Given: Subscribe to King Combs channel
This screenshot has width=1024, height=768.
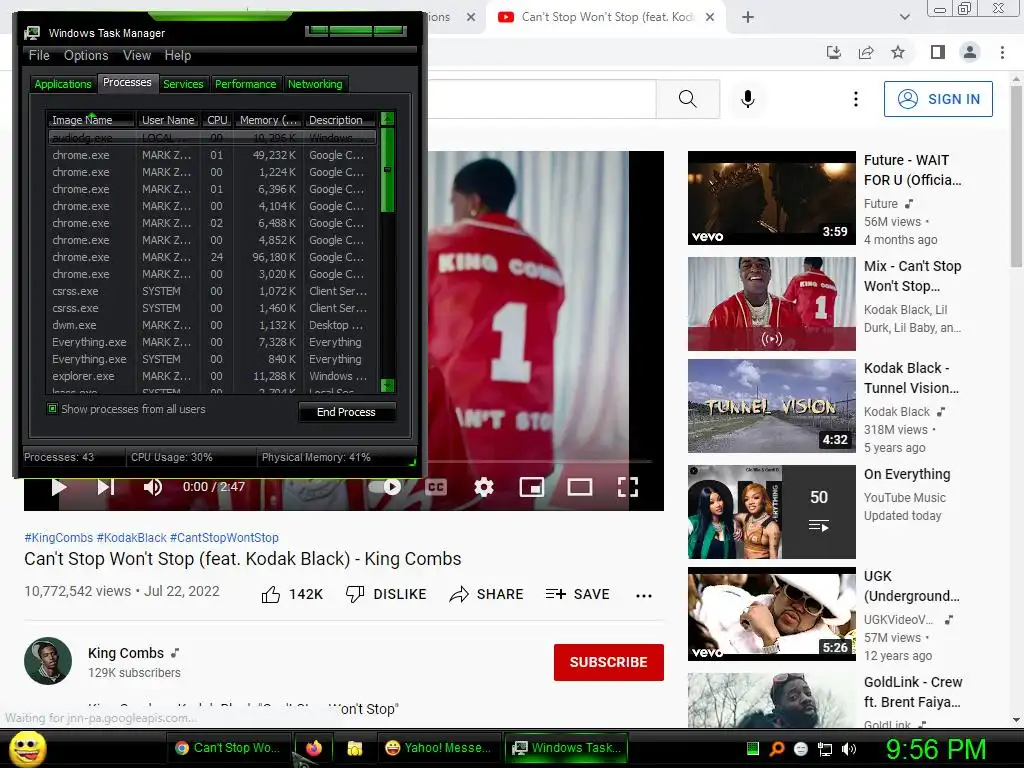Looking at the screenshot, I should pyautogui.click(x=609, y=662).
